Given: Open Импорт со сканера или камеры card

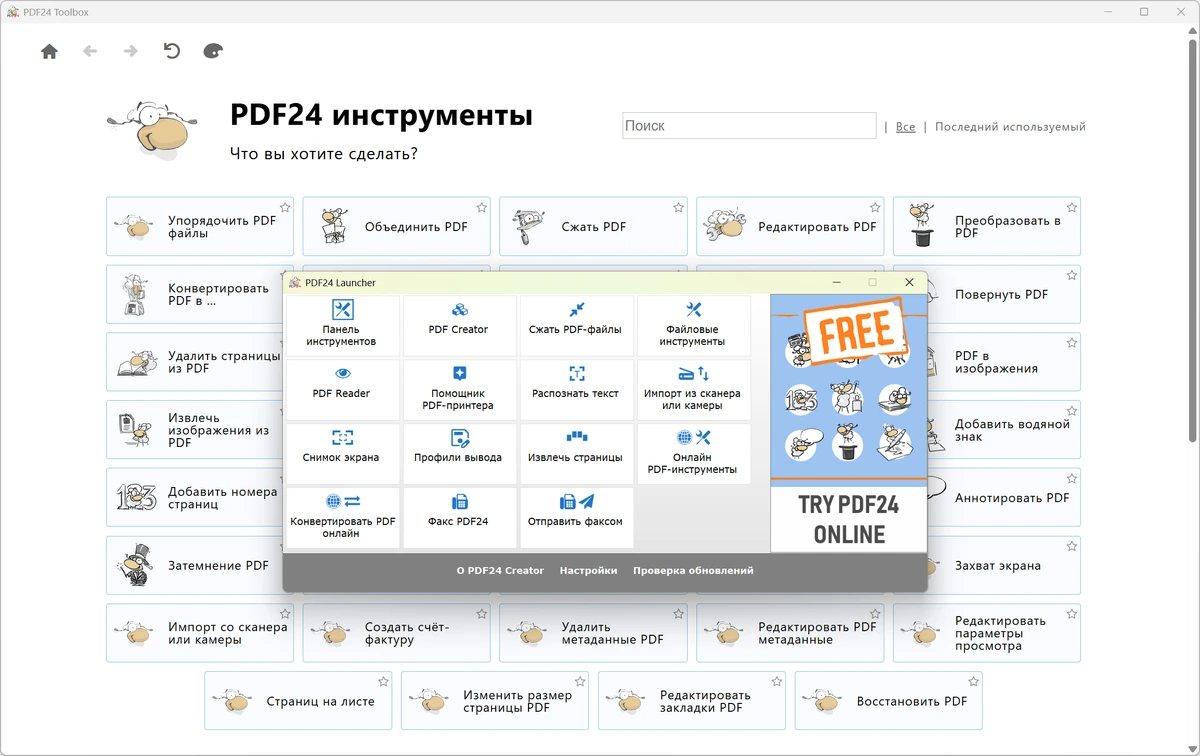Looking at the screenshot, I should pyautogui.click(x=200, y=633).
